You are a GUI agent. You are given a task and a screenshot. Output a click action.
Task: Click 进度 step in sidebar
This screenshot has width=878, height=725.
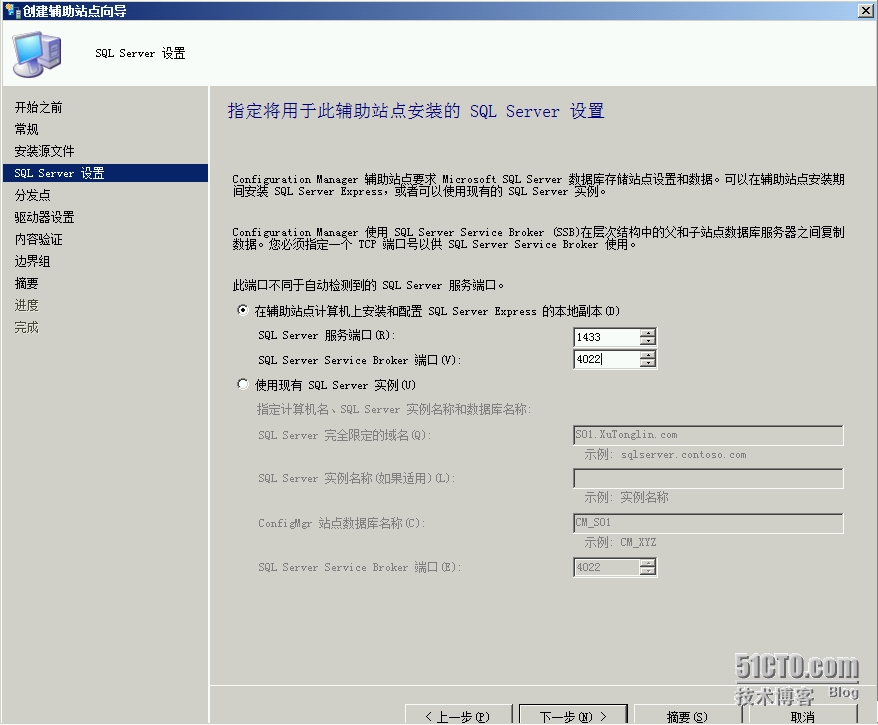click(26, 305)
